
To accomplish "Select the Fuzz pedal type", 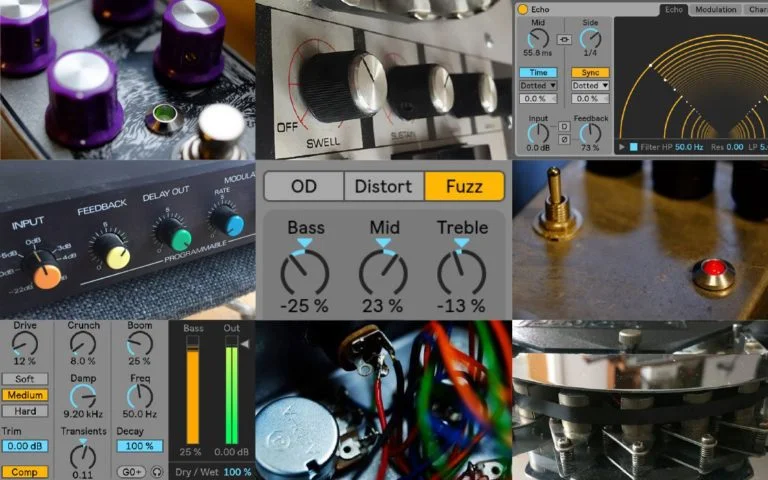I will (x=464, y=186).
